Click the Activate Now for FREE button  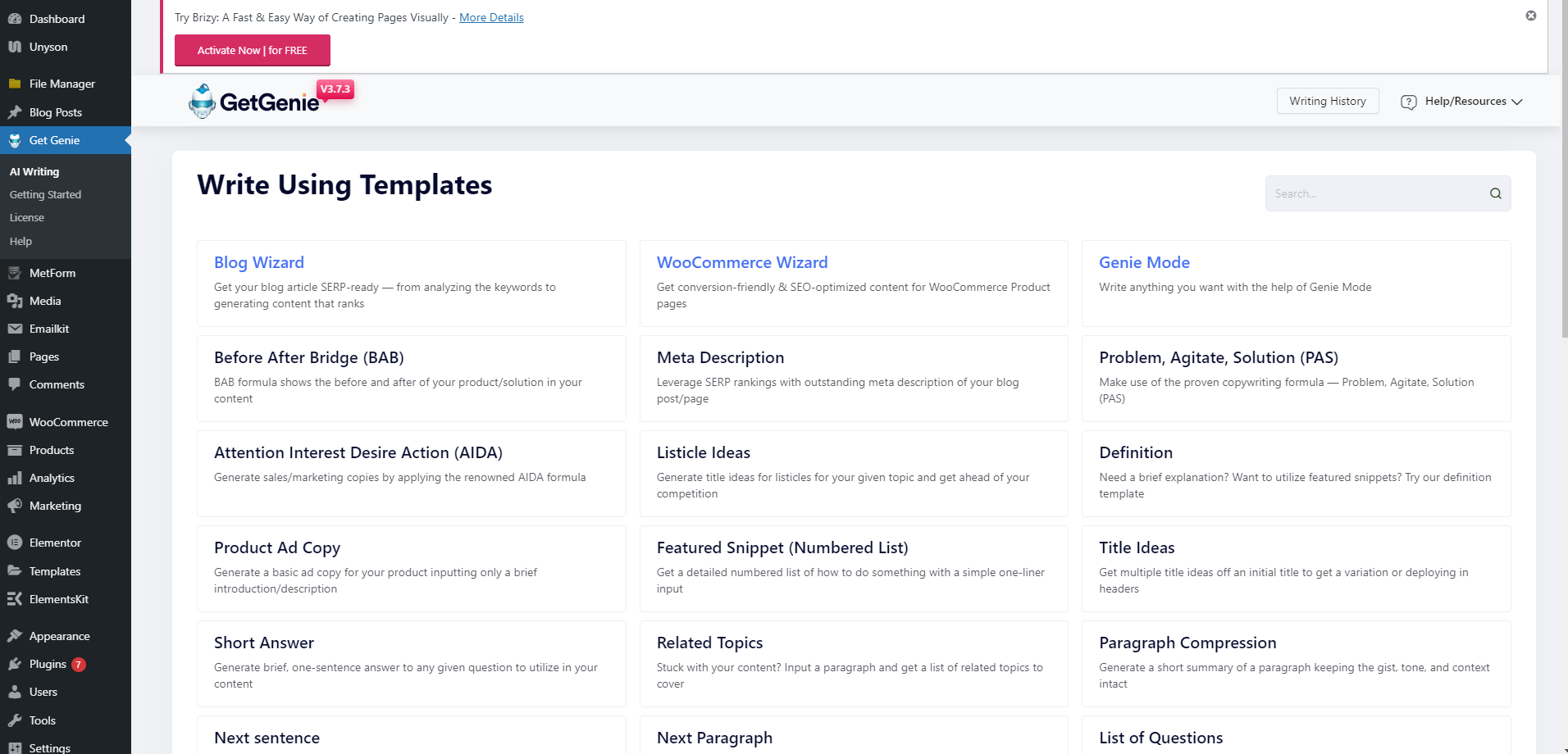(x=253, y=50)
